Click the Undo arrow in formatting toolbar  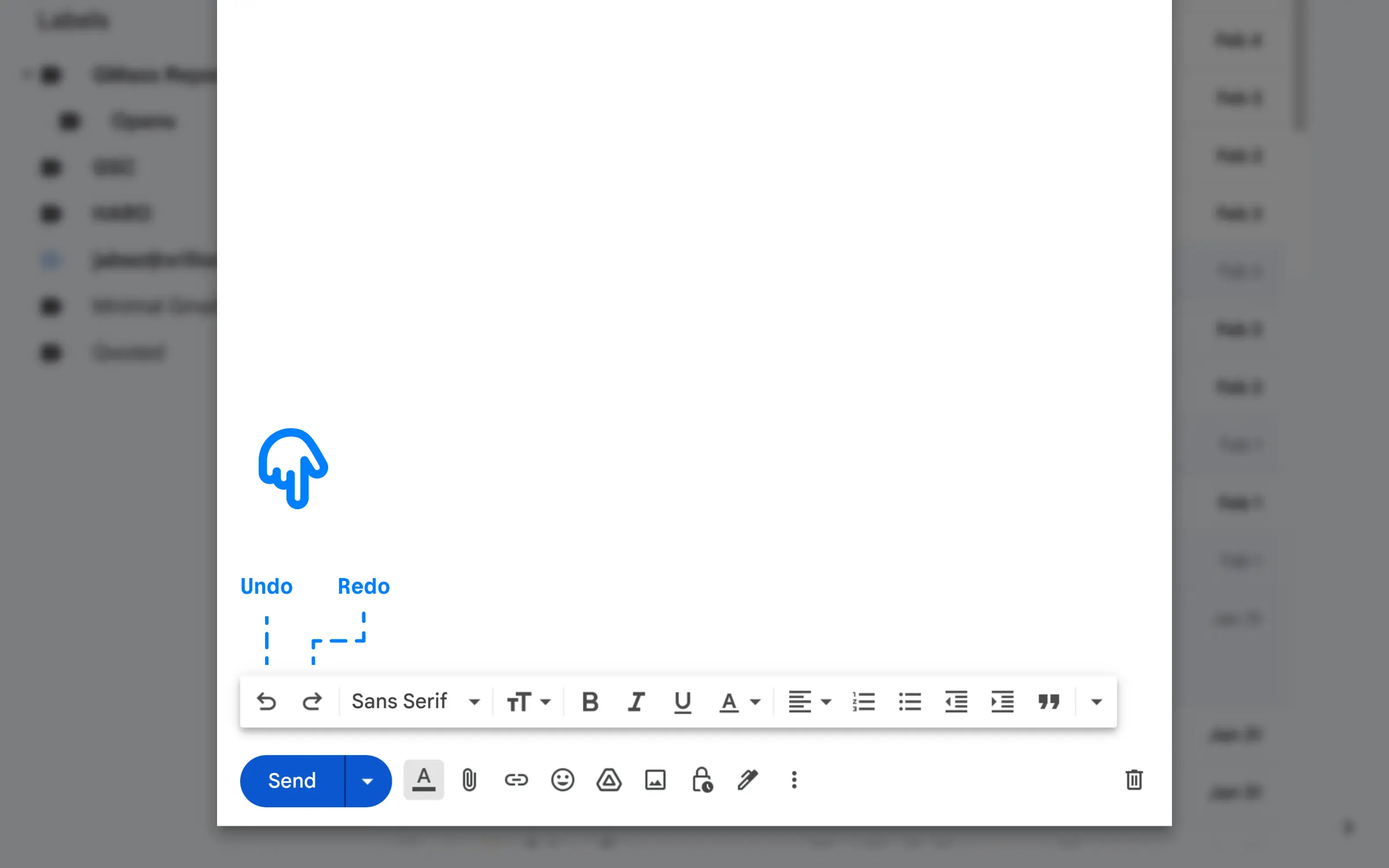(x=266, y=701)
